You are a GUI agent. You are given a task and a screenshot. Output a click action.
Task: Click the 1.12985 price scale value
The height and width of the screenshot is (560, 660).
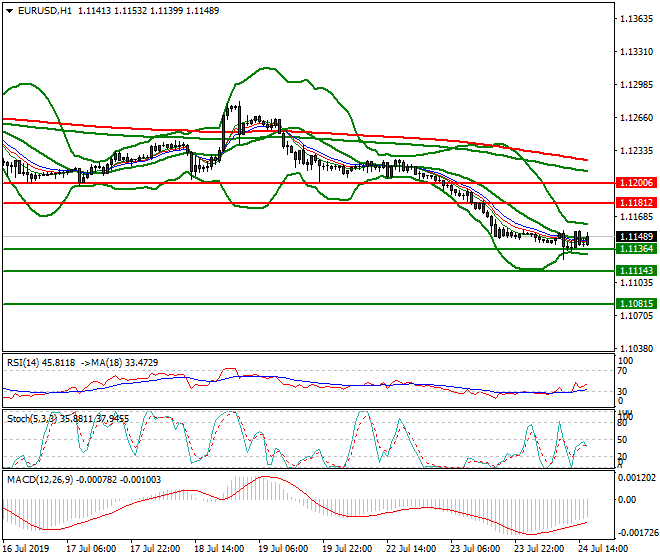click(637, 85)
